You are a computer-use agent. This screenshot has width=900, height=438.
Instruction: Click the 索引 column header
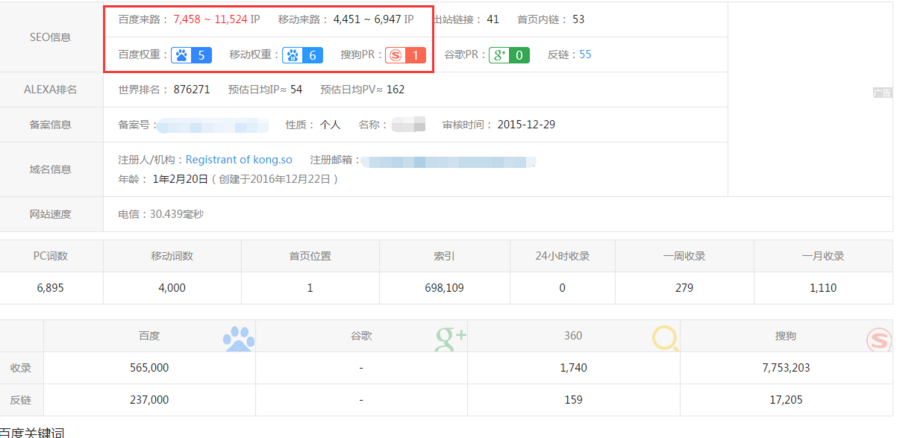[x=444, y=257]
